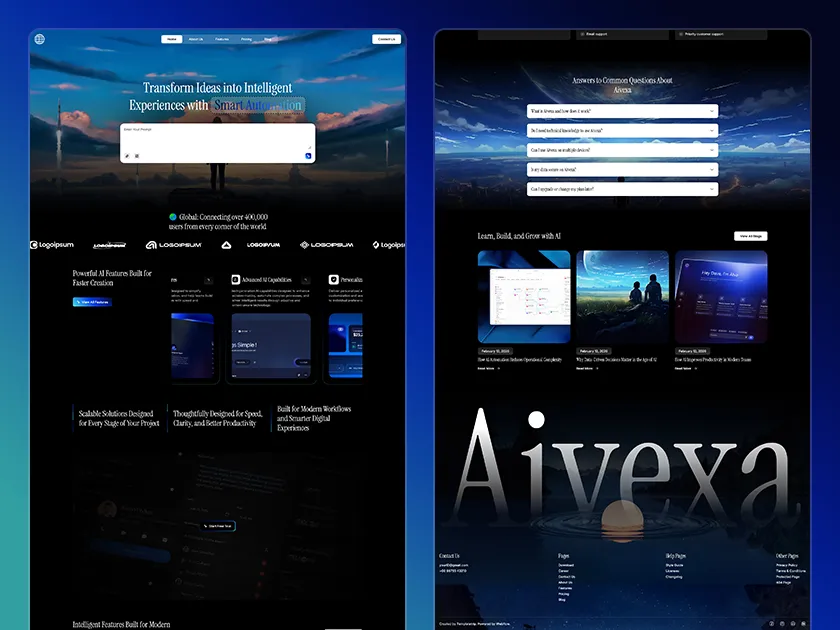Click Read More under AI Automation article
The height and width of the screenshot is (630, 840).
[x=489, y=369]
